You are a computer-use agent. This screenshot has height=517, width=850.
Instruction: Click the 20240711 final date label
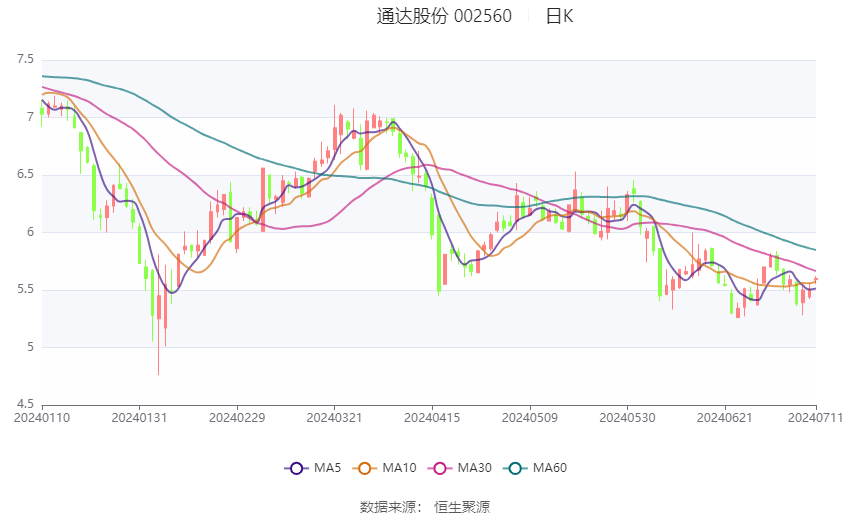[815, 418]
